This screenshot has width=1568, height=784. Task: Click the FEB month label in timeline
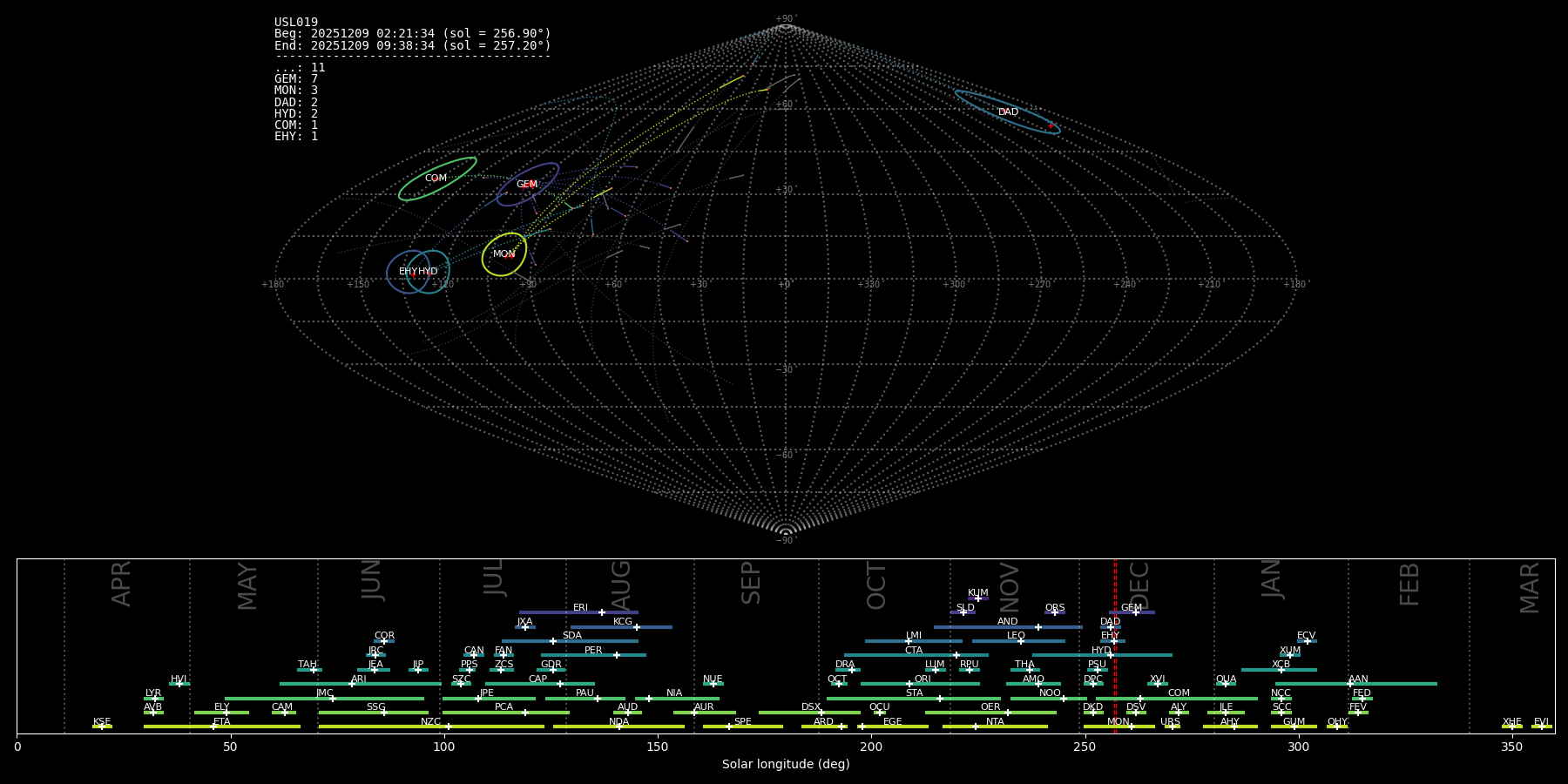[x=1409, y=584]
